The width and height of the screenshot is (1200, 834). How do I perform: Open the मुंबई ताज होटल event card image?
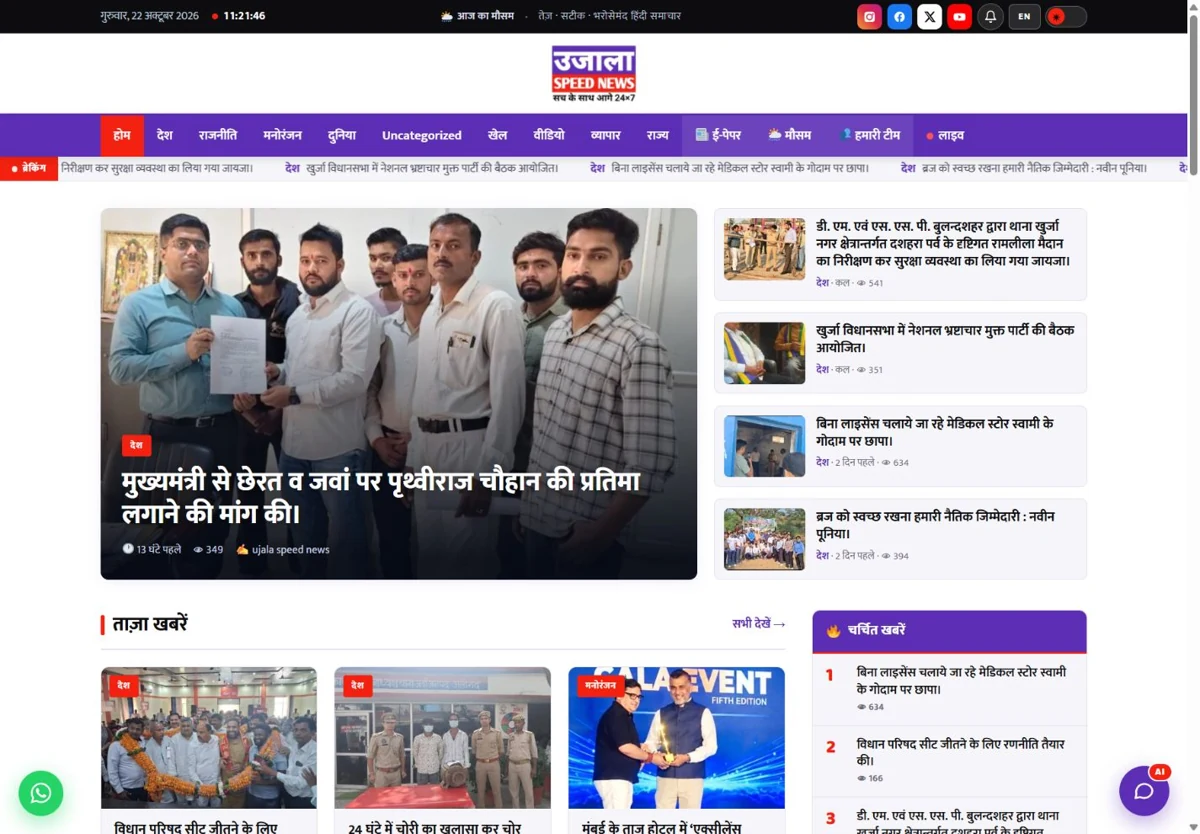(x=676, y=738)
